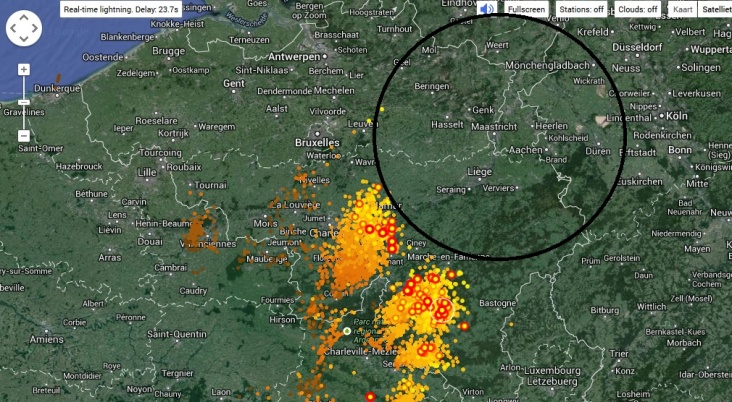732x402 pixels.
Task: Select the Maastricht label inside the circle
Action: (494, 127)
